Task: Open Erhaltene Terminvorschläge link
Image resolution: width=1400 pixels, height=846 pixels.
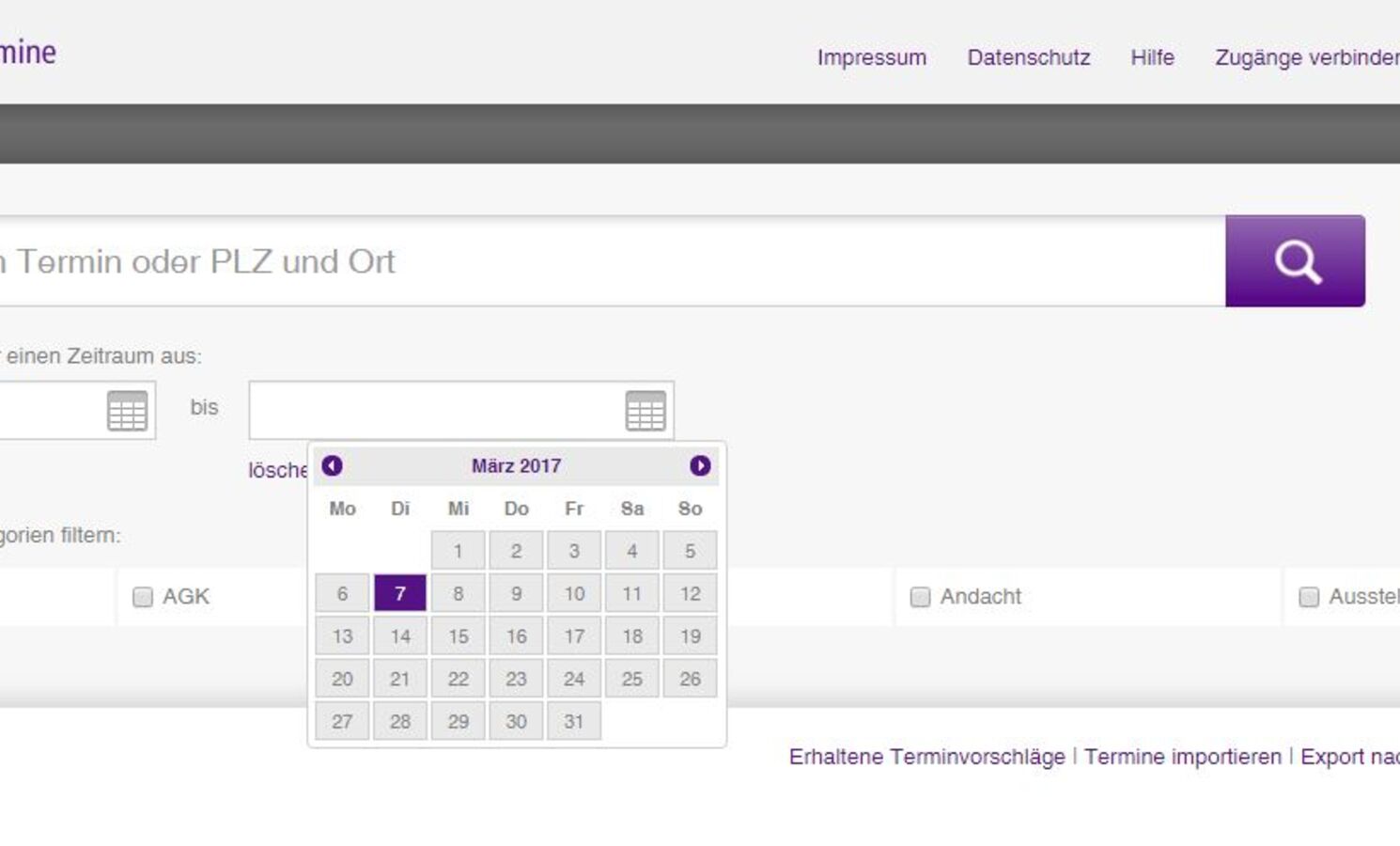Action: pyautogui.click(x=926, y=757)
